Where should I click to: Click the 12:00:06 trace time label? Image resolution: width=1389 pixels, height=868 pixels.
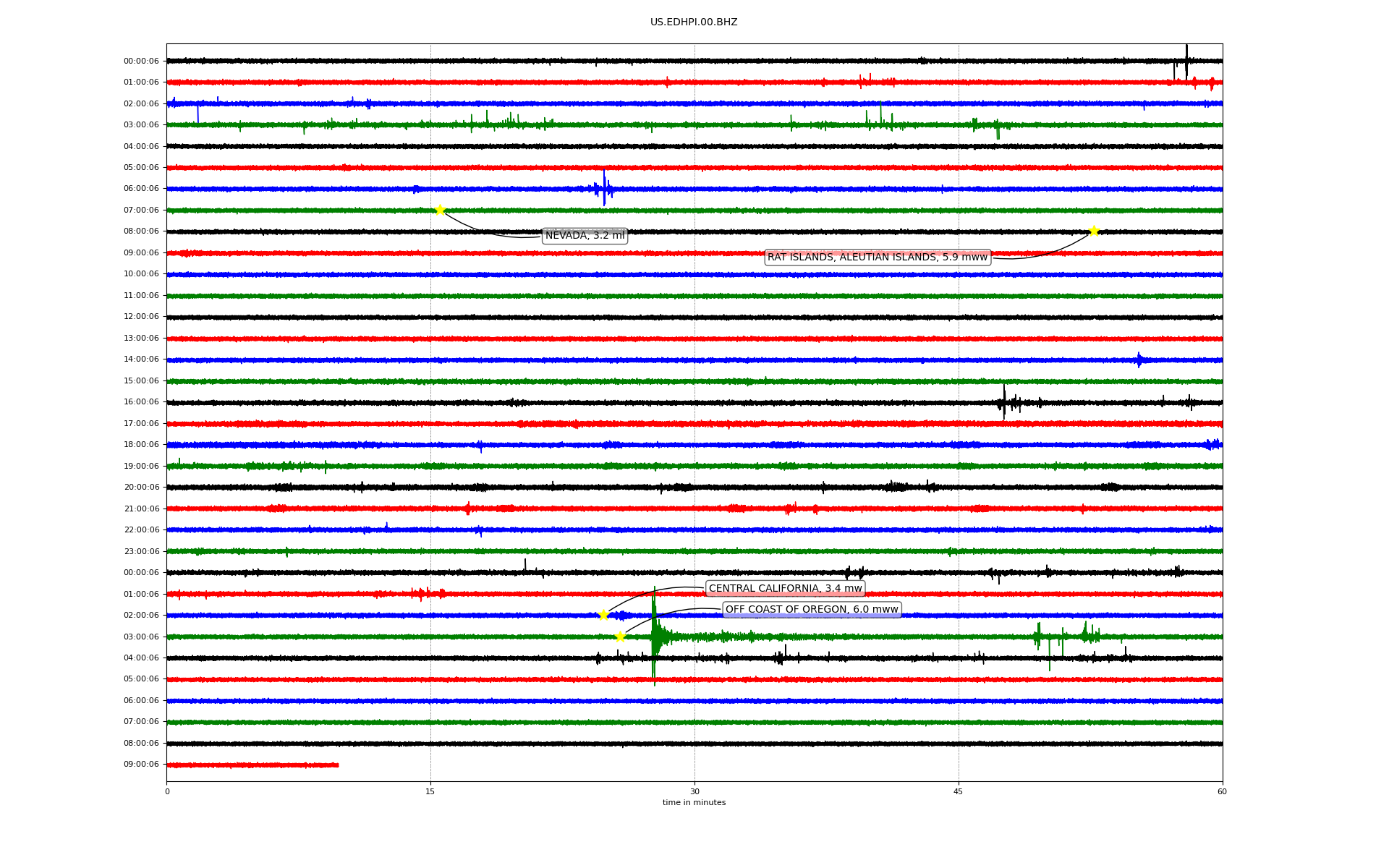[141, 317]
